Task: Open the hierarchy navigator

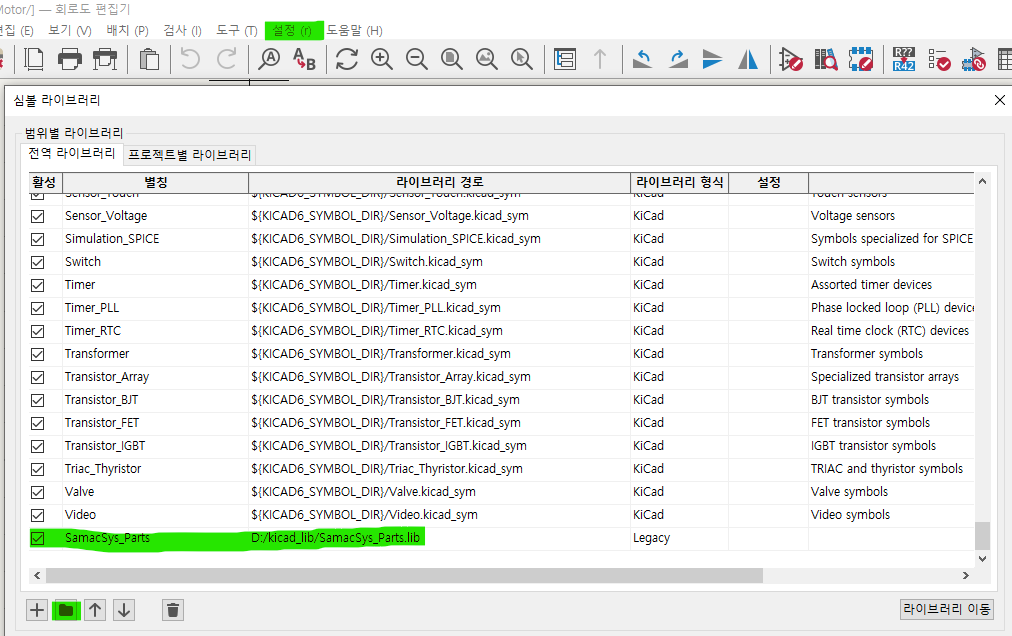Action: pos(565,59)
